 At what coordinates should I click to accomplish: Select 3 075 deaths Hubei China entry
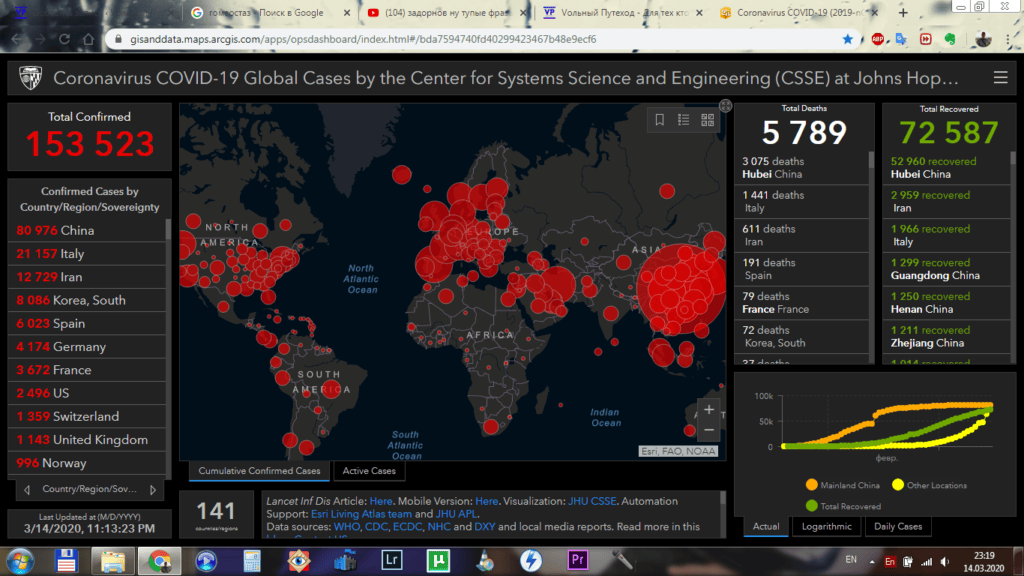pos(802,168)
